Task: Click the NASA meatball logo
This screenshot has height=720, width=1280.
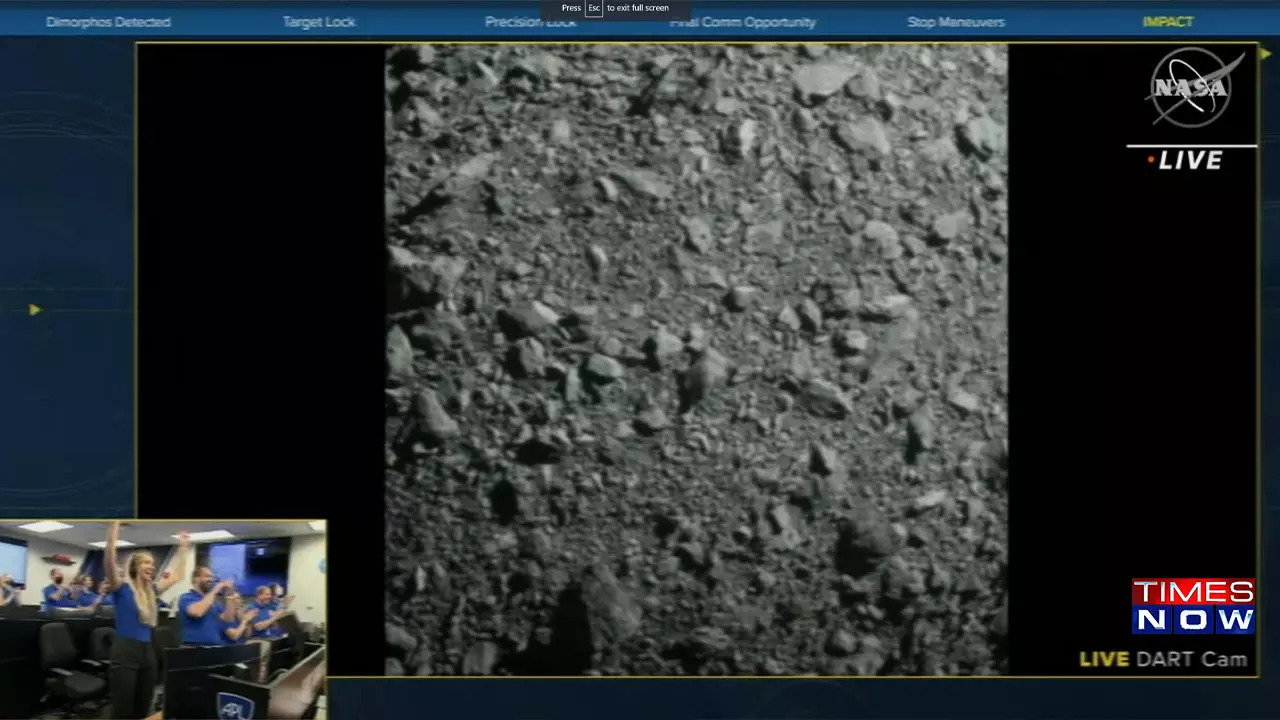Action: (x=1192, y=88)
